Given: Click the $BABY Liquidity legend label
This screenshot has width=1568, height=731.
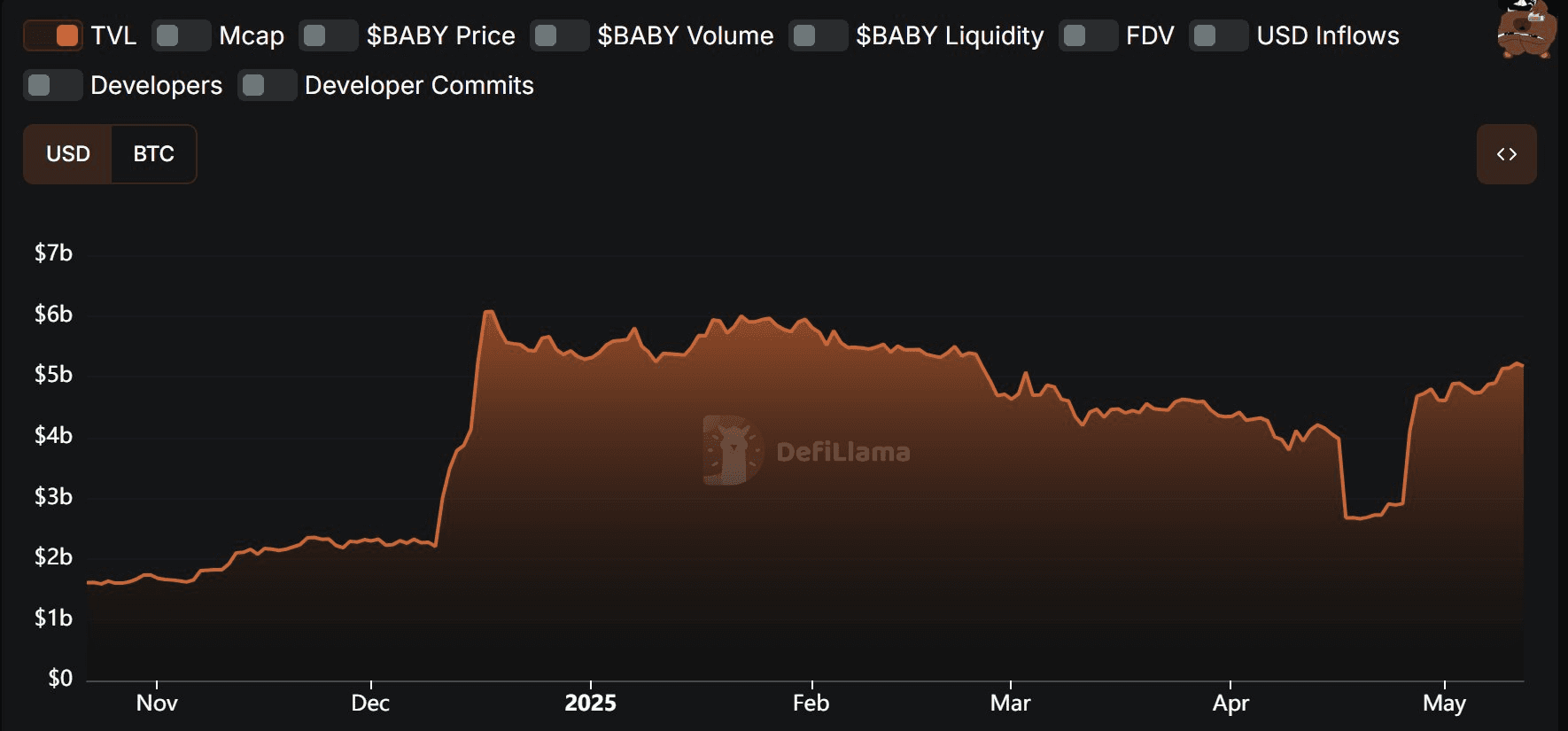Looking at the screenshot, I should tap(950, 35).
